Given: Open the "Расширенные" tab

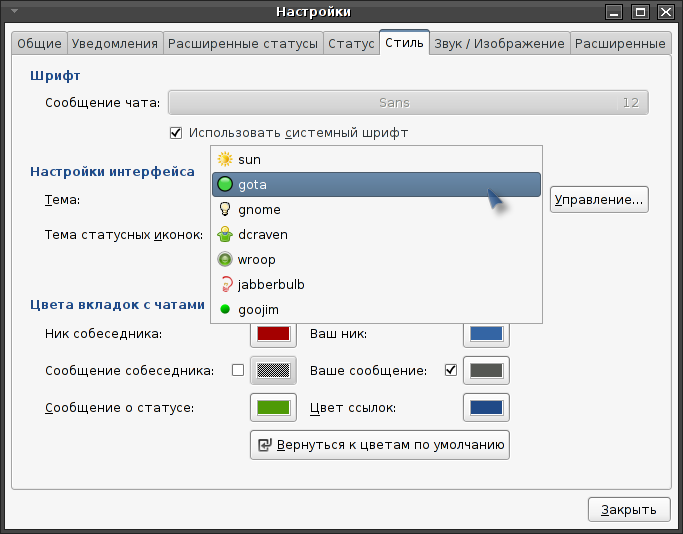Looking at the screenshot, I should 620,43.
